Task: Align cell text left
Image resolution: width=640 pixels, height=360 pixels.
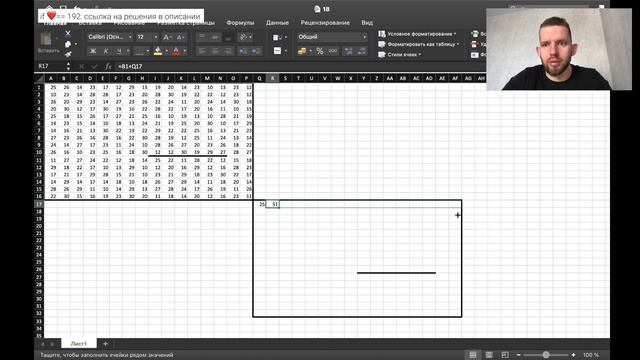Action: (202, 51)
